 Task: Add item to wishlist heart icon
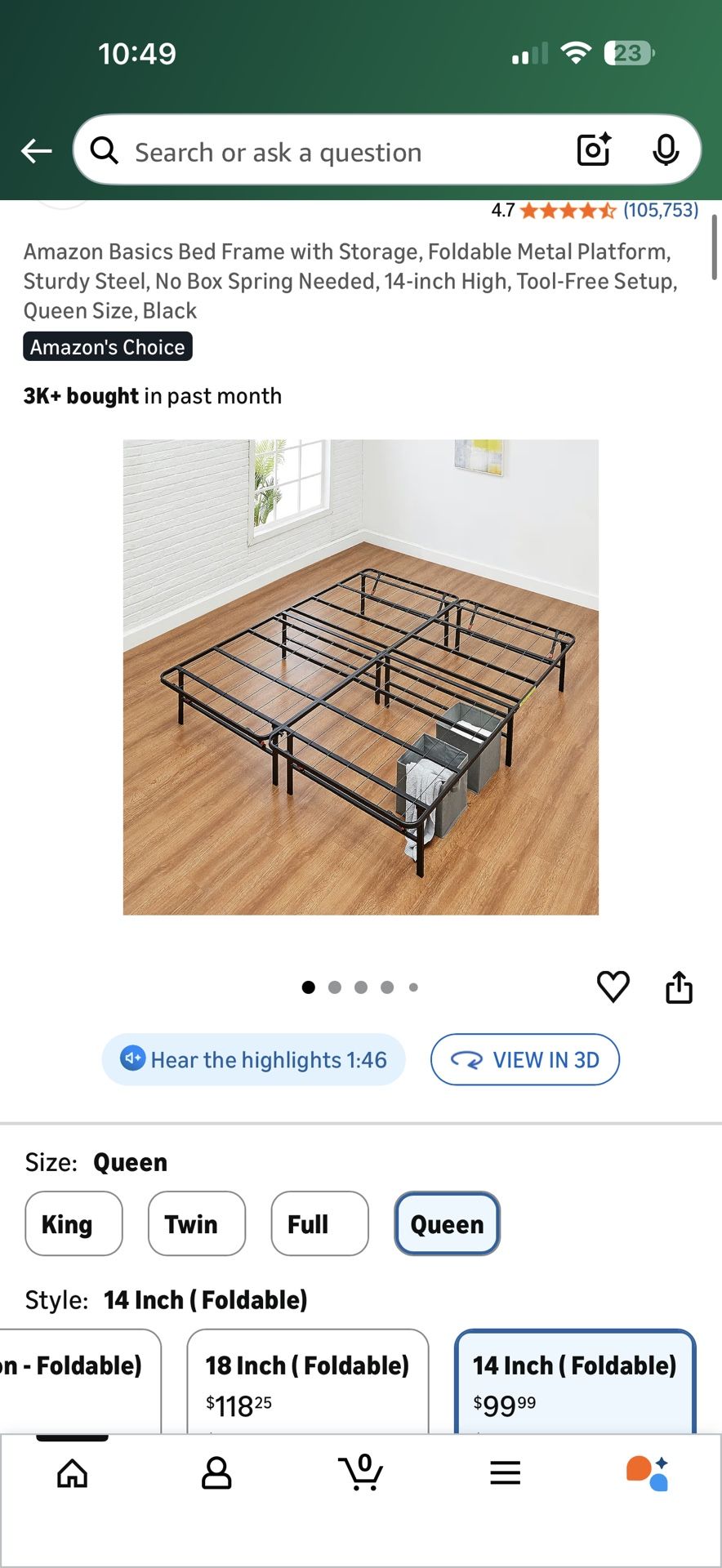613,987
